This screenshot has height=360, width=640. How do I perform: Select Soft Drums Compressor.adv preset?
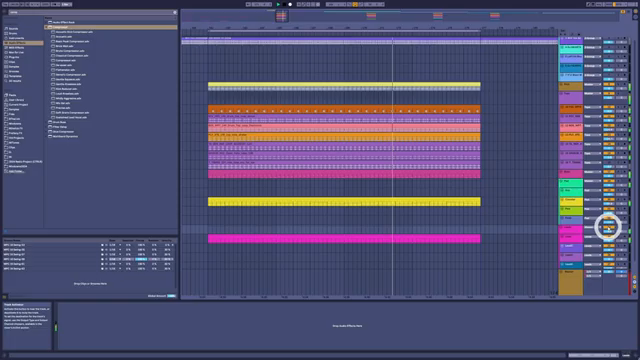click(x=72, y=113)
